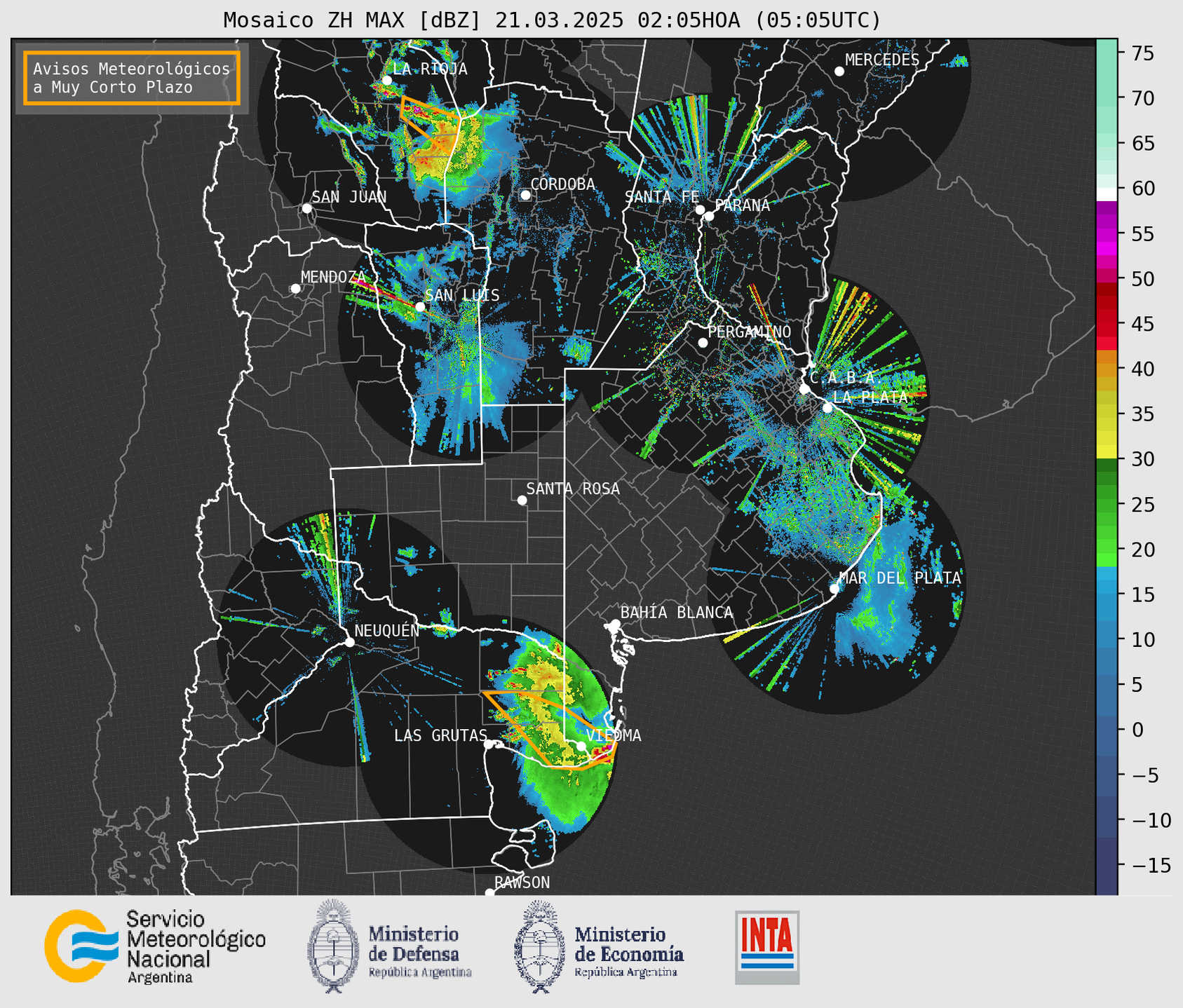The height and width of the screenshot is (1008, 1183).
Task: Click the −15 tick label on the scale
Action: coord(1151,865)
